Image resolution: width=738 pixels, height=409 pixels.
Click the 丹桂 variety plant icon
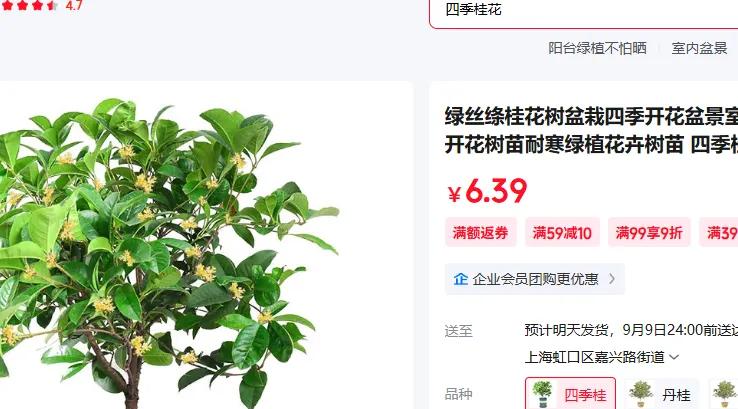click(641, 394)
